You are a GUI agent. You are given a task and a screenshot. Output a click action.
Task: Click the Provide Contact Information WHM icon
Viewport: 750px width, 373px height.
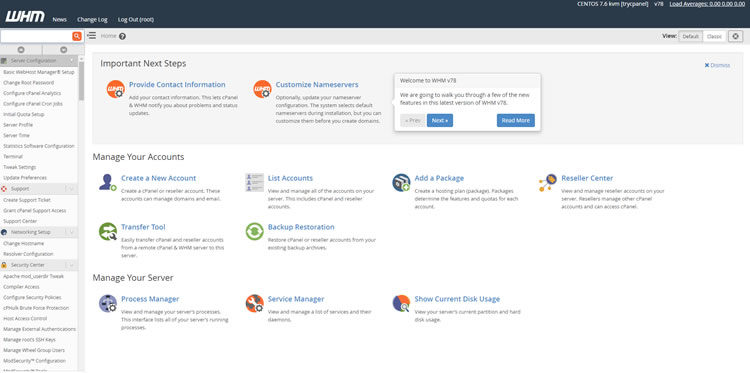115,89
